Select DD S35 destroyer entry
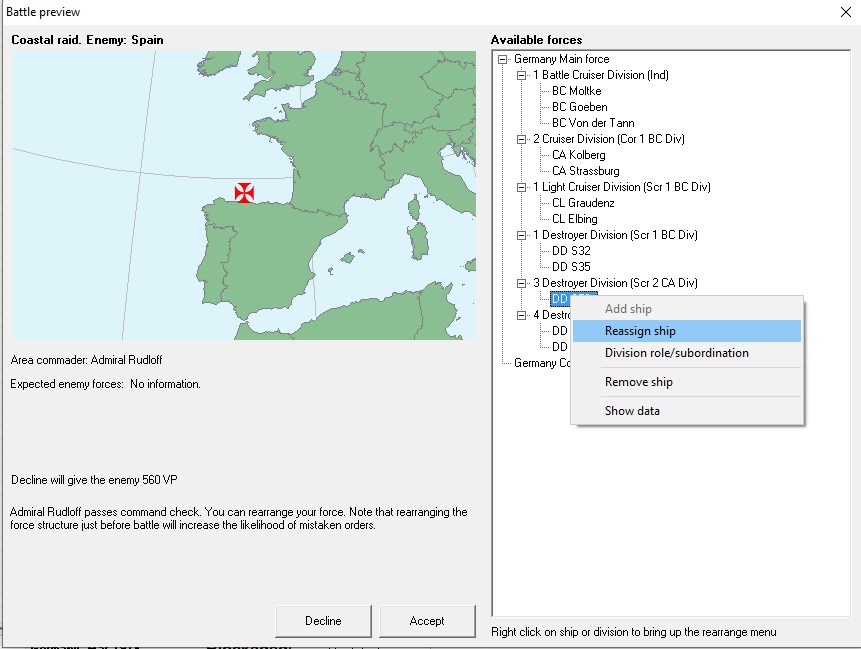This screenshot has width=861, height=649. coord(571,267)
